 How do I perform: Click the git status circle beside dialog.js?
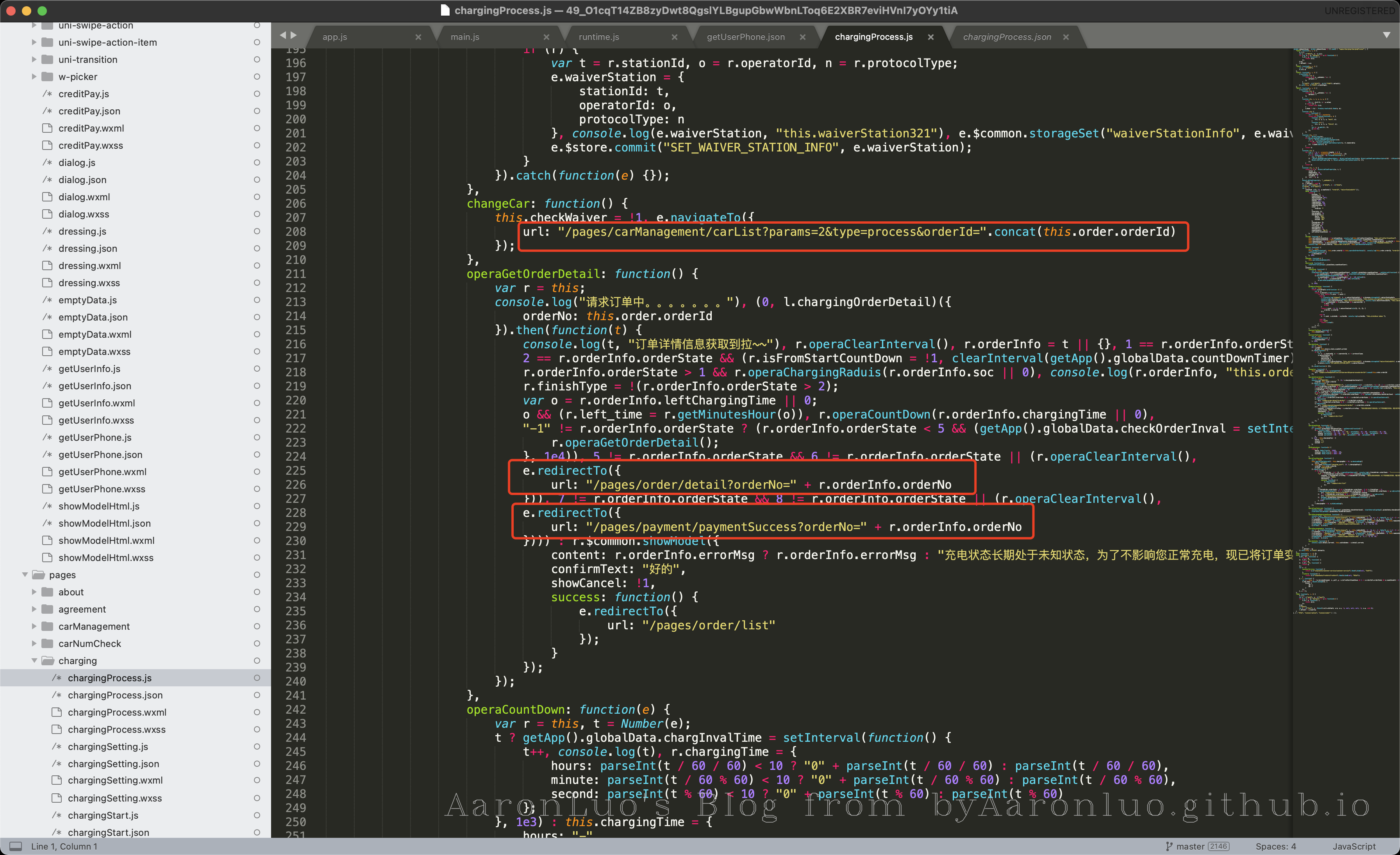click(x=257, y=162)
